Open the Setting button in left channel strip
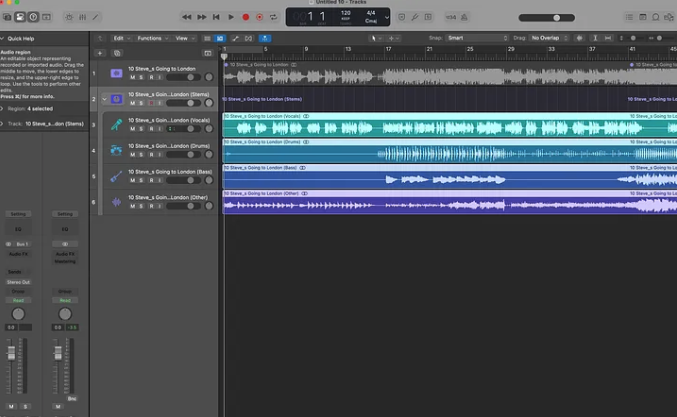The width and height of the screenshot is (677, 417). pyautogui.click(x=18, y=214)
